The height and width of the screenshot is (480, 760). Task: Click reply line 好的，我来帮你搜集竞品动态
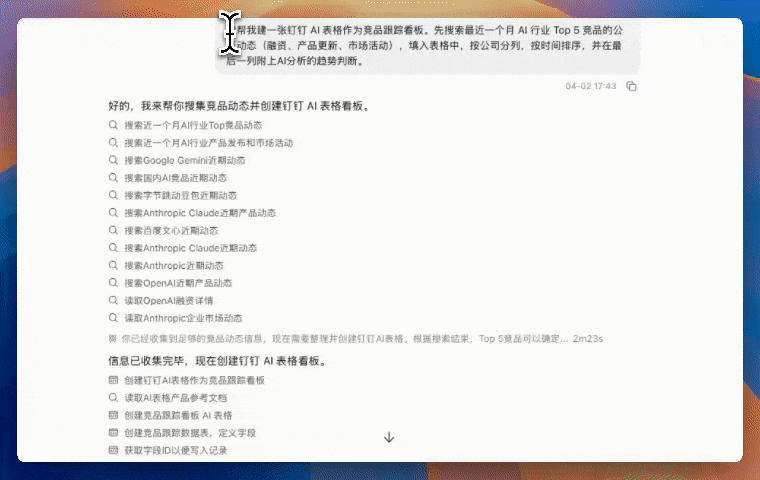coord(240,106)
